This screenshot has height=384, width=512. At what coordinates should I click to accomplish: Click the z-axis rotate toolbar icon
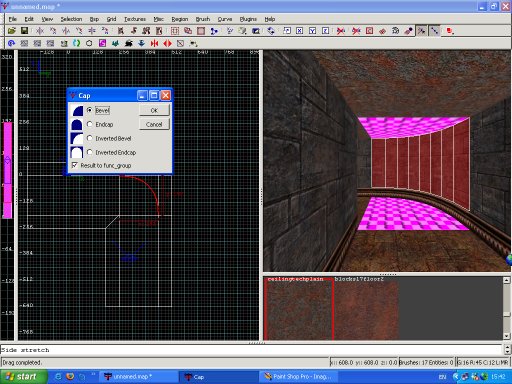[x=105, y=31]
